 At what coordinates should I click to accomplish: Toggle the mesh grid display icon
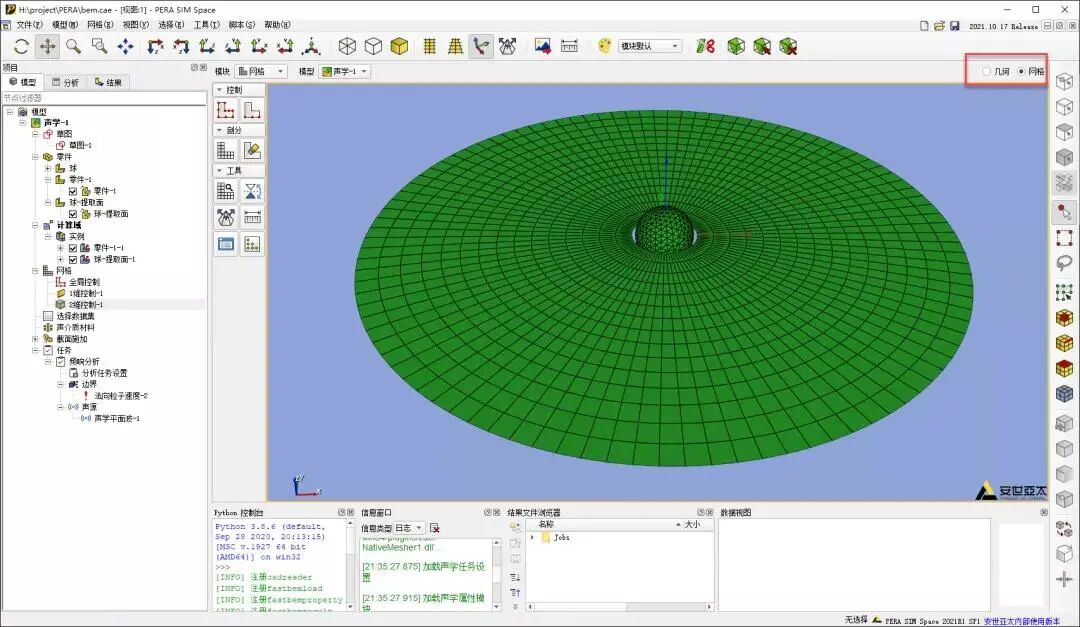click(429, 46)
